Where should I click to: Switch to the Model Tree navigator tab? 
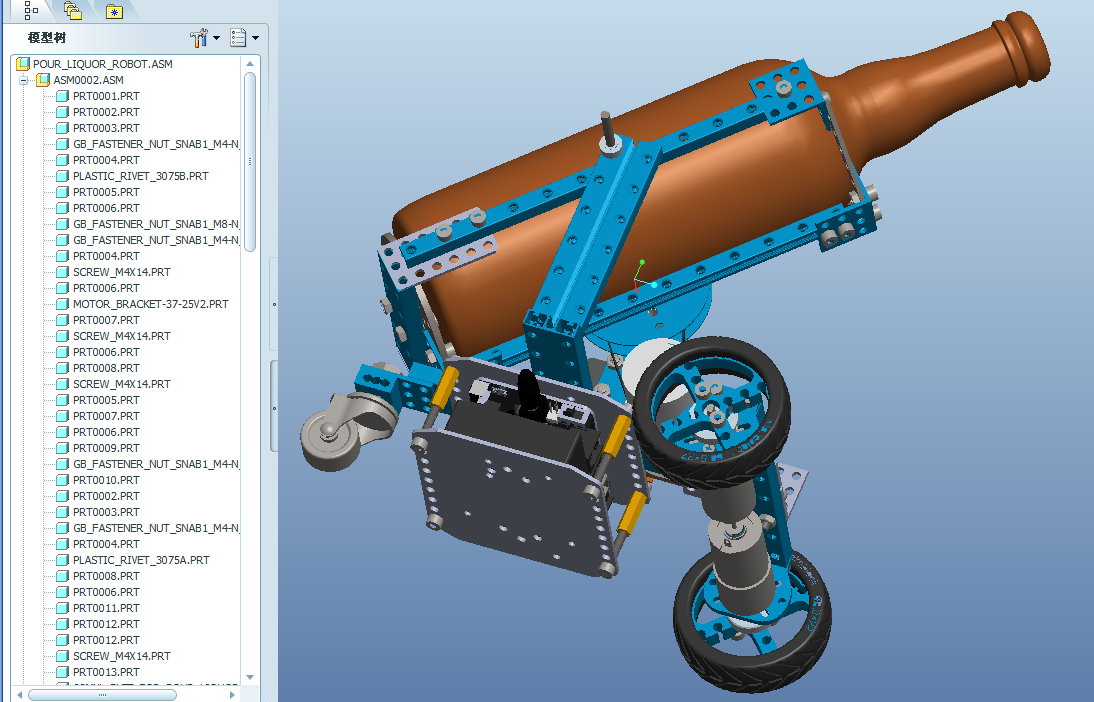click(x=31, y=10)
